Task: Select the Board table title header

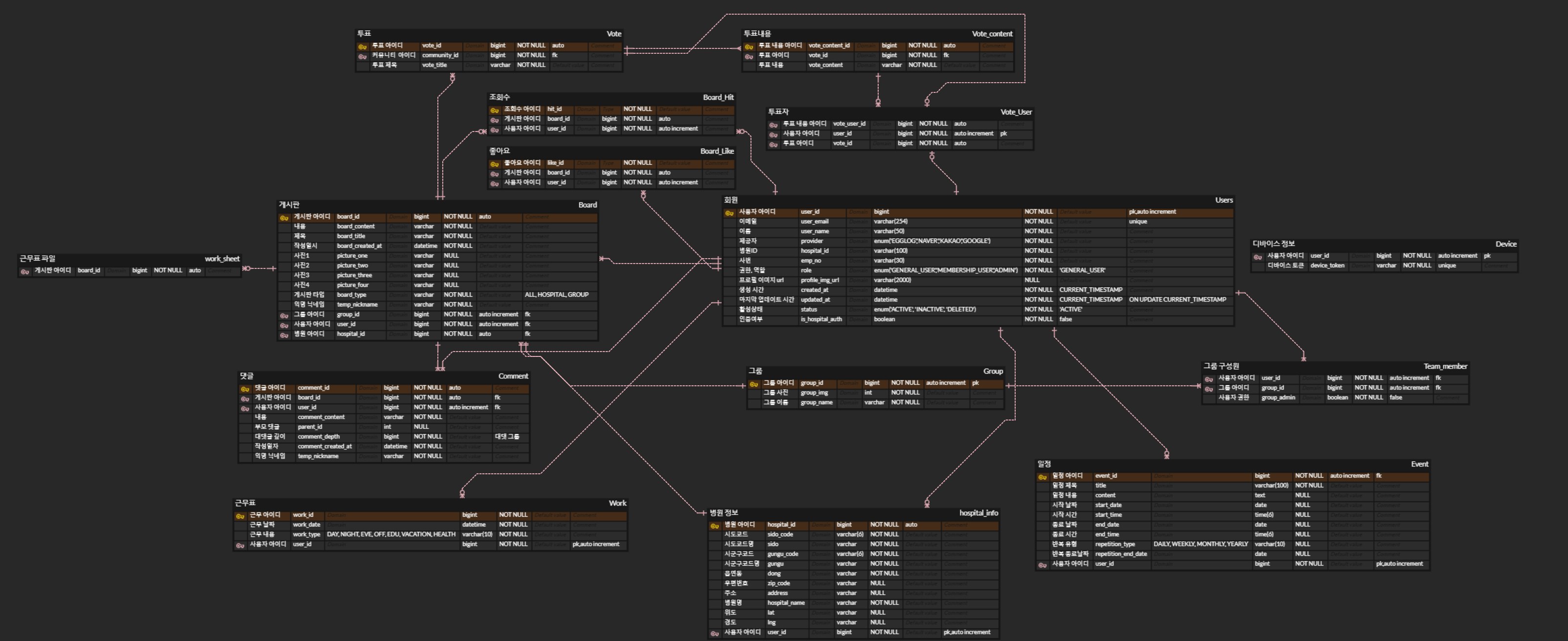Action: 588,205
